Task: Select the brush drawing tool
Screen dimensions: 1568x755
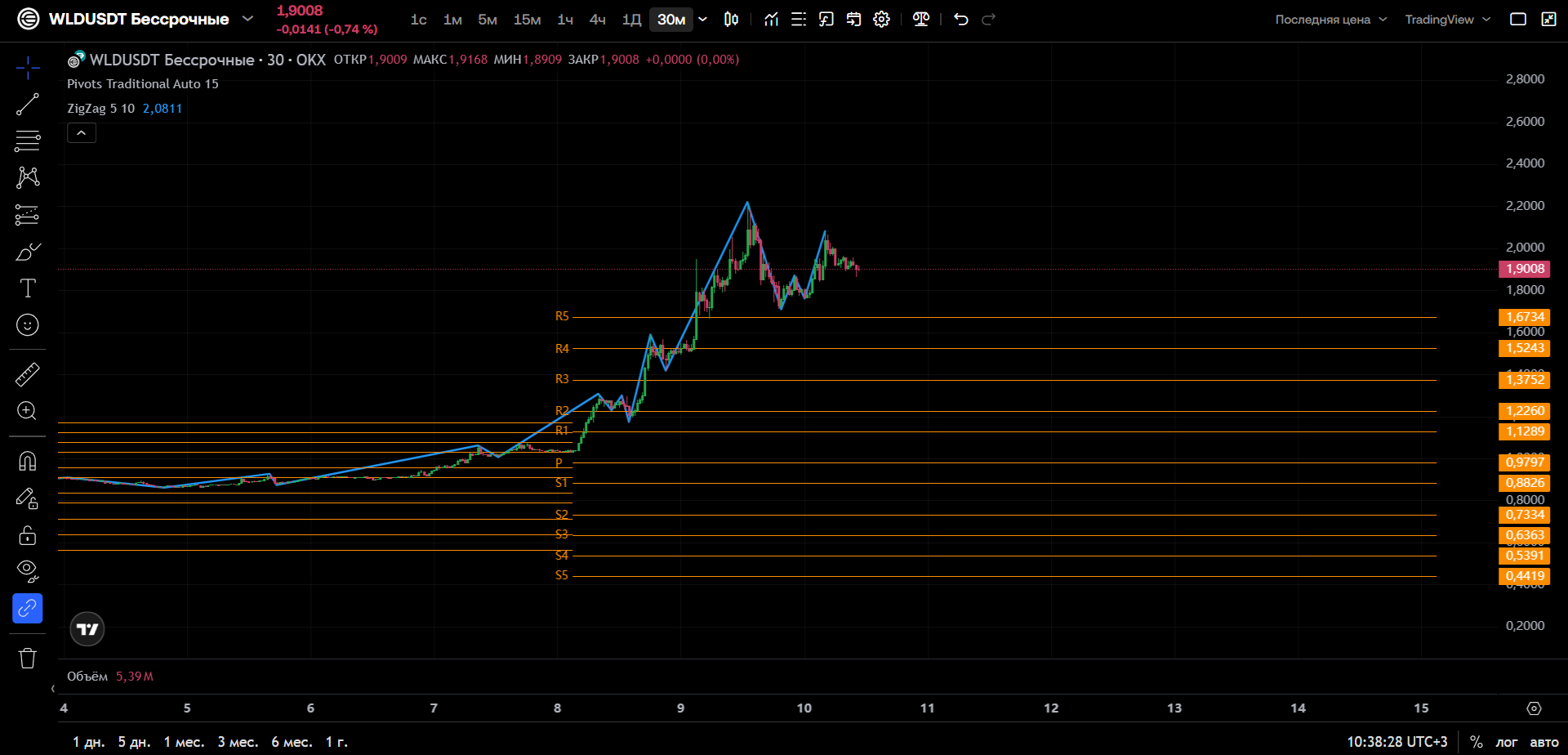Action: pos(27,252)
